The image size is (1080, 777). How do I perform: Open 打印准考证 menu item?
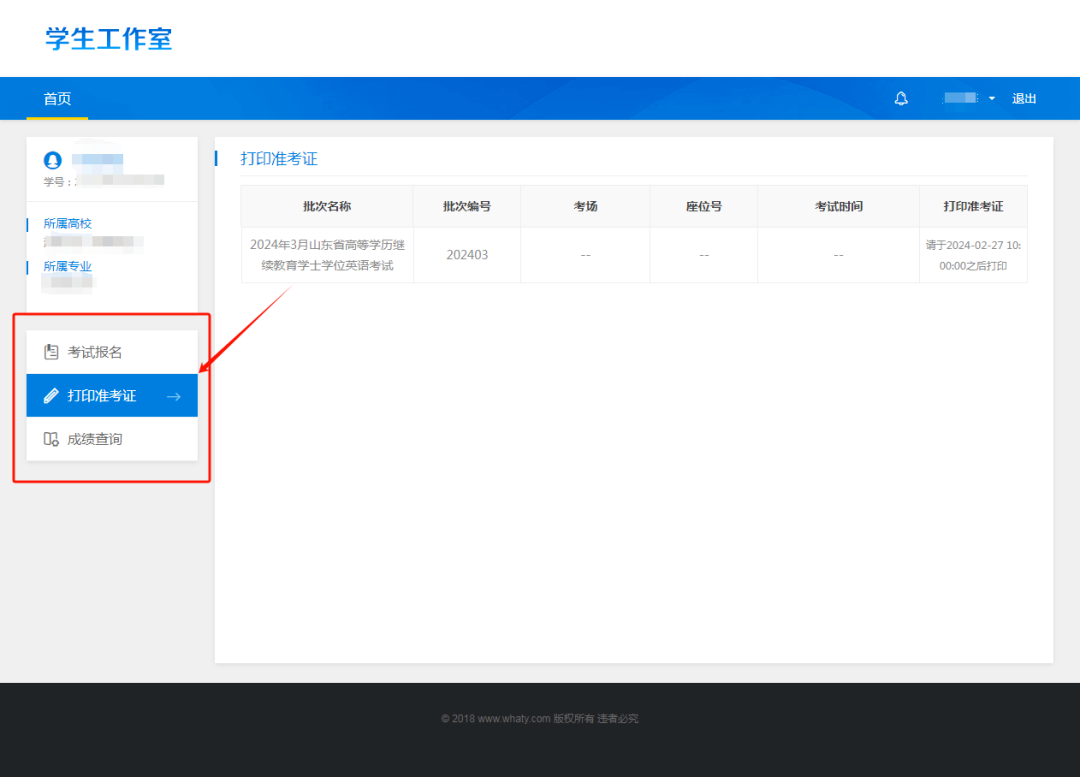(112, 395)
